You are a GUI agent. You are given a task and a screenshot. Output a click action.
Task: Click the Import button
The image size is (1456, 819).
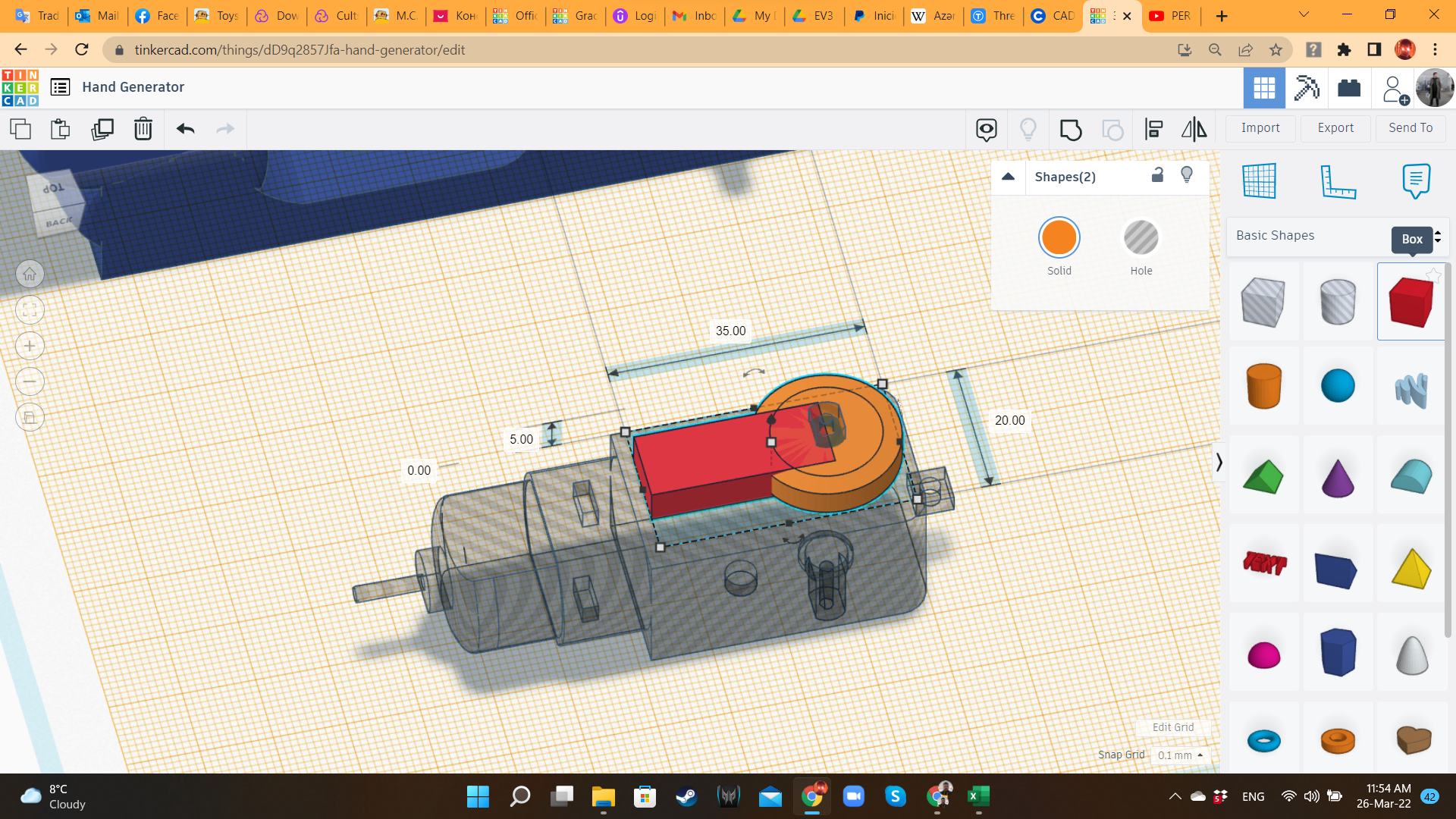(1260, 128)
